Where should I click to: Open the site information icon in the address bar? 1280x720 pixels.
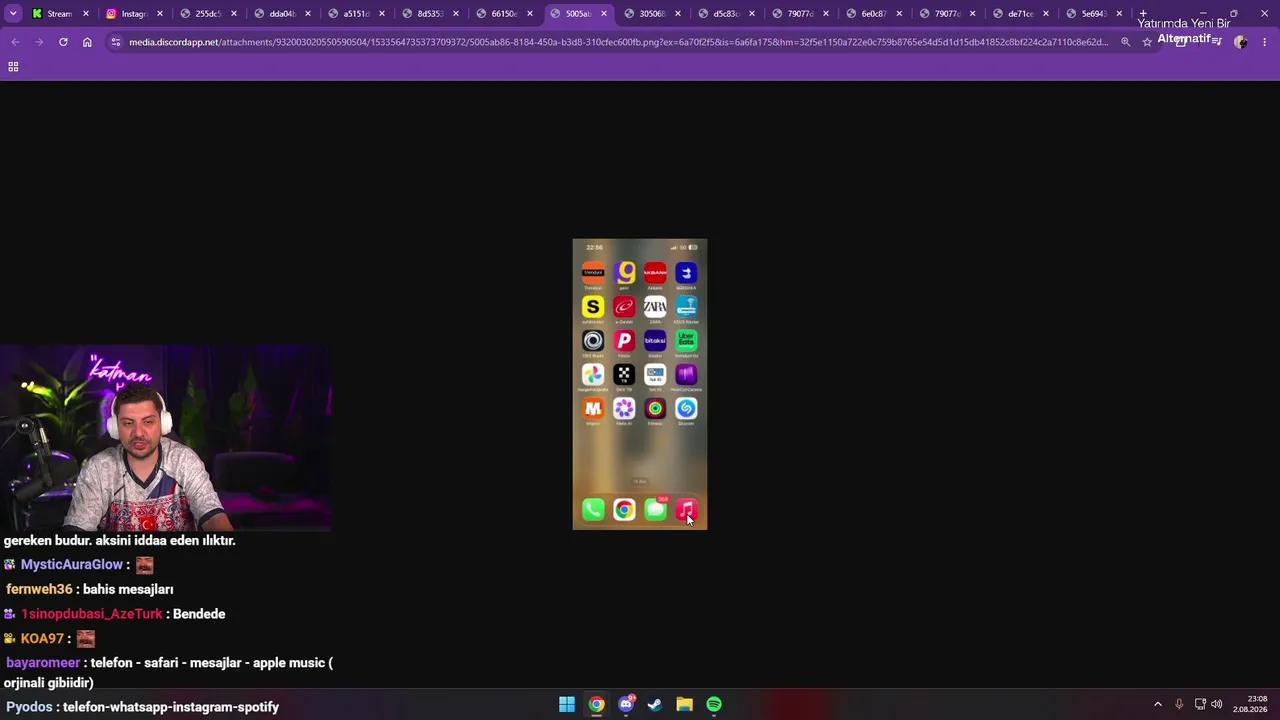116,42
